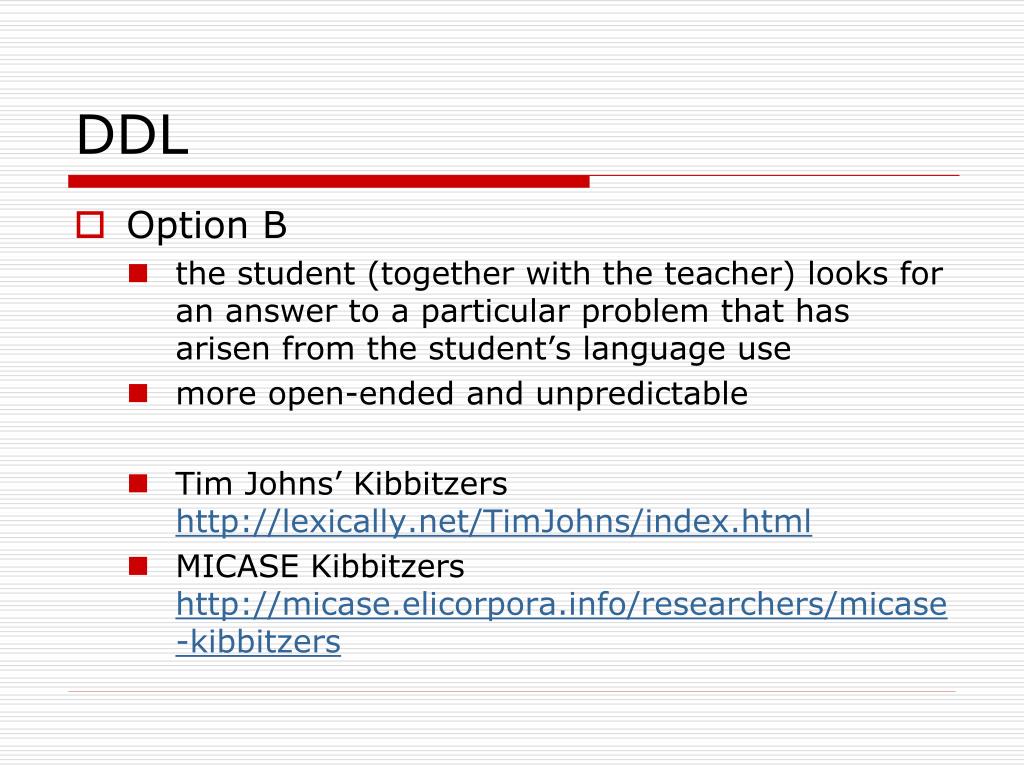The height and width of the screenshot is (768, 1024).
Task: Click red bullet before Tim Johns' Kibbitzers
Action: pyautogui.click(x=138, y=483)
